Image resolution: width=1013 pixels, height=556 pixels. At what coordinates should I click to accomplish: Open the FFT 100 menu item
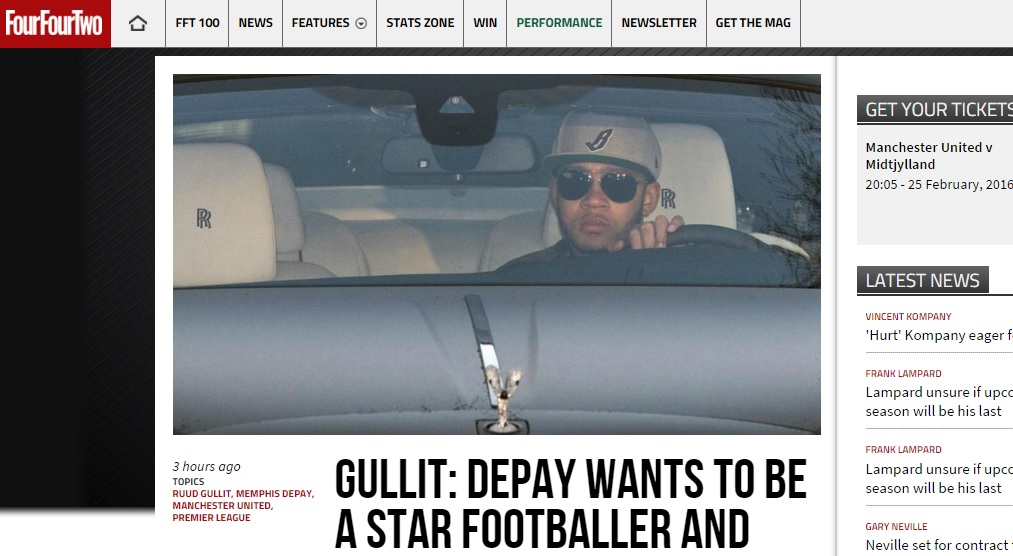(x=197, y=23)
